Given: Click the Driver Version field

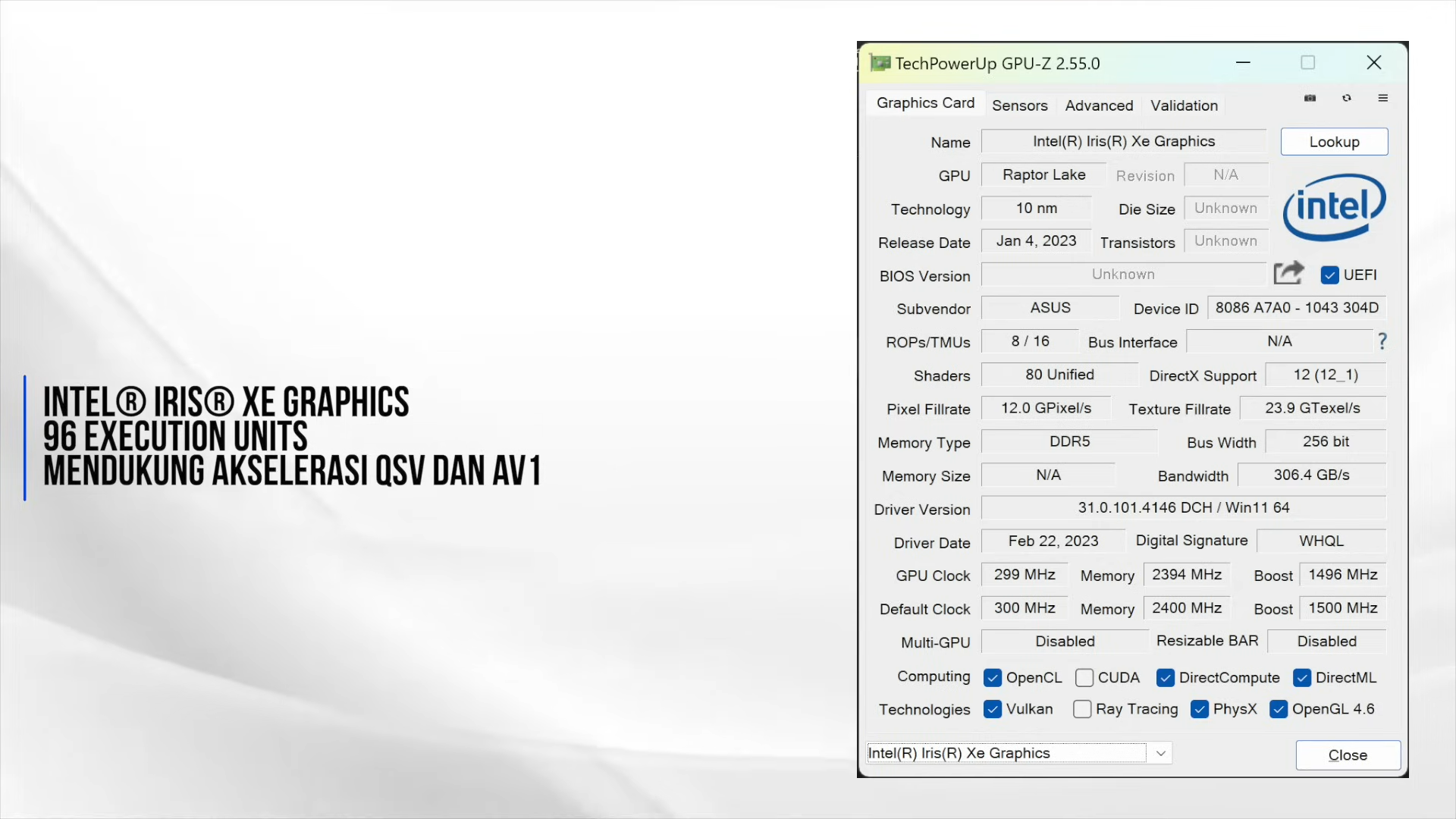Looking at the screenshot, I should click(x=1184, y=507).
